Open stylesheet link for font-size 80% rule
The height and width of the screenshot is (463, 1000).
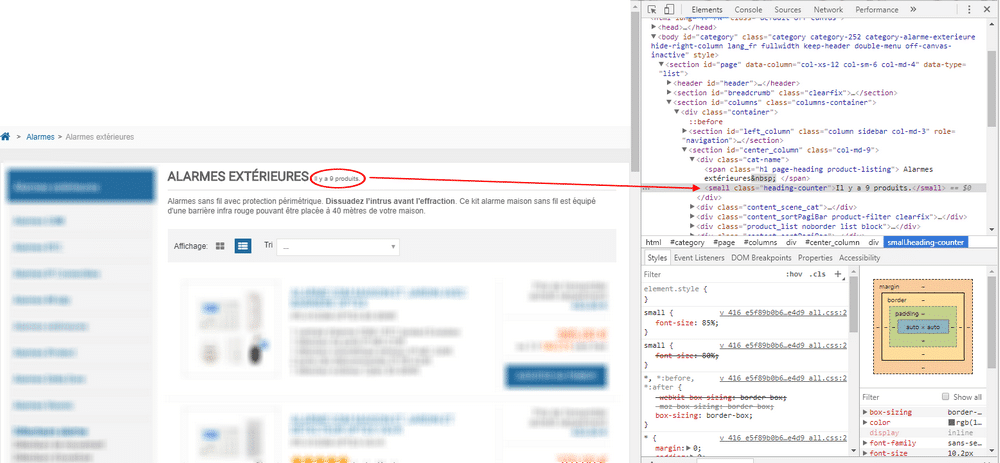(x=783, y=345)
